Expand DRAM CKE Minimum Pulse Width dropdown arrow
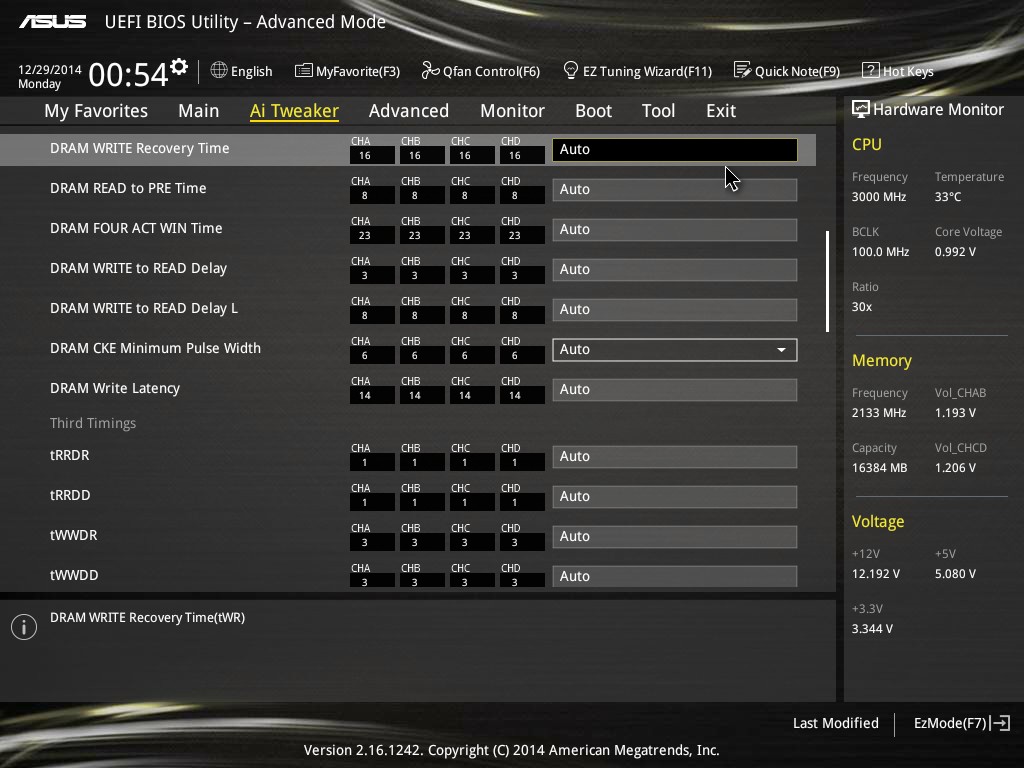The height and width of the screenshot is (768, 1024). click(x=781, y=349)
